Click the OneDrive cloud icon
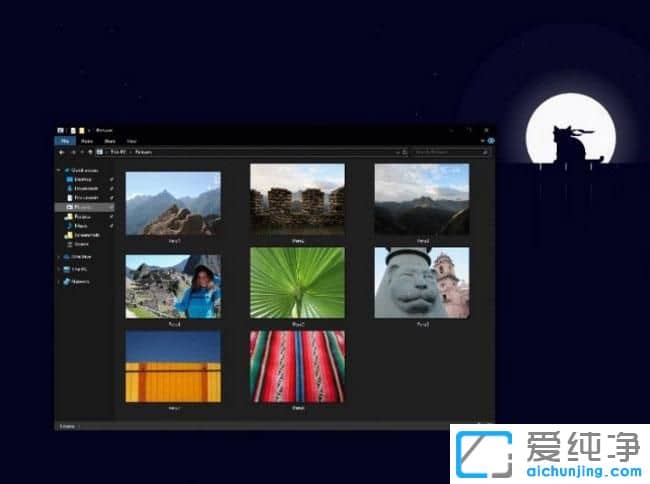This screenshot has width=650, height=484. click(x=66, y=257)
